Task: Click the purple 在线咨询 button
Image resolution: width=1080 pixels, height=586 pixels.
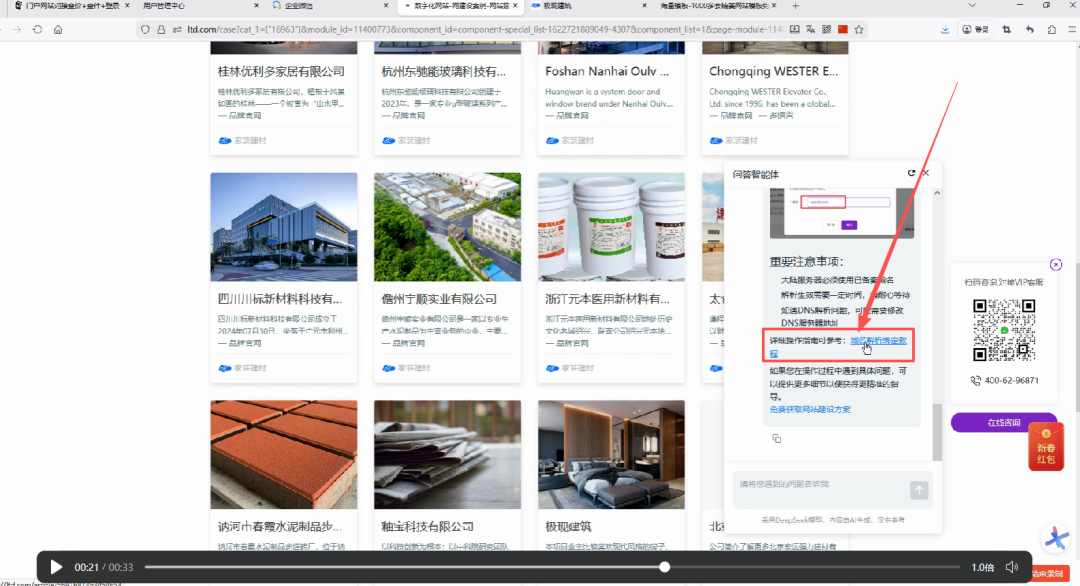Action: click(x=1004, y=423)
